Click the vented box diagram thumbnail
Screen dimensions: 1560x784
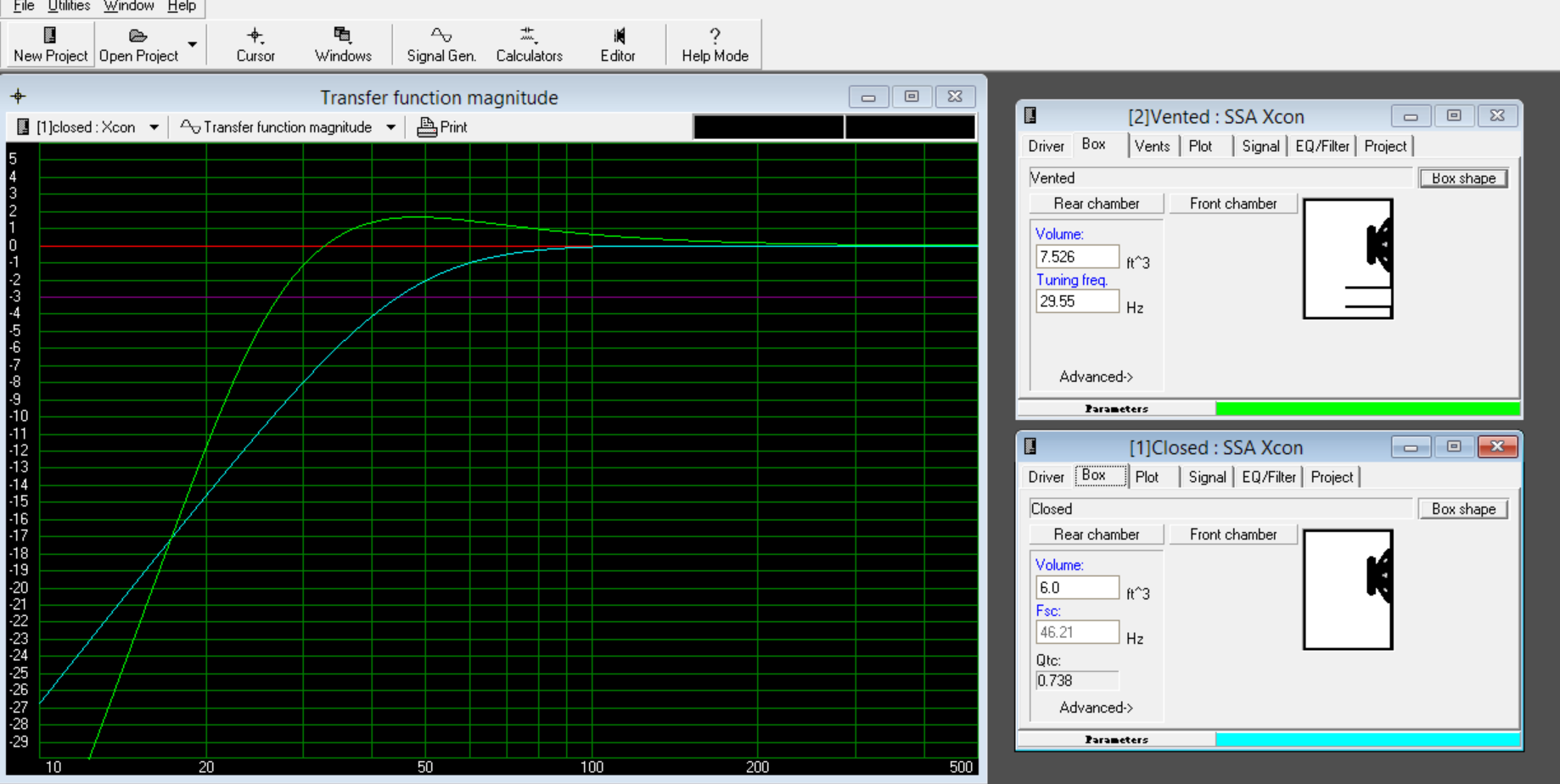pos(1348,259)
